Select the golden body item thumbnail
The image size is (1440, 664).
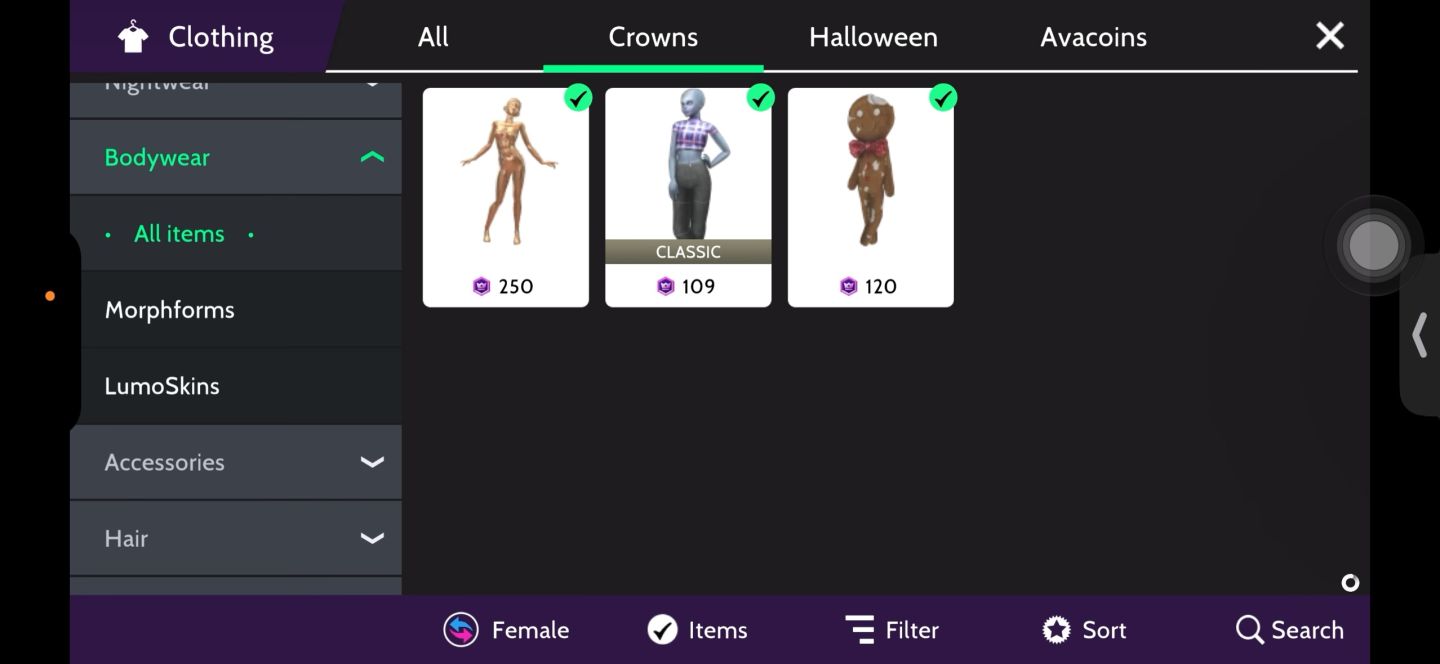pos(506,172)
